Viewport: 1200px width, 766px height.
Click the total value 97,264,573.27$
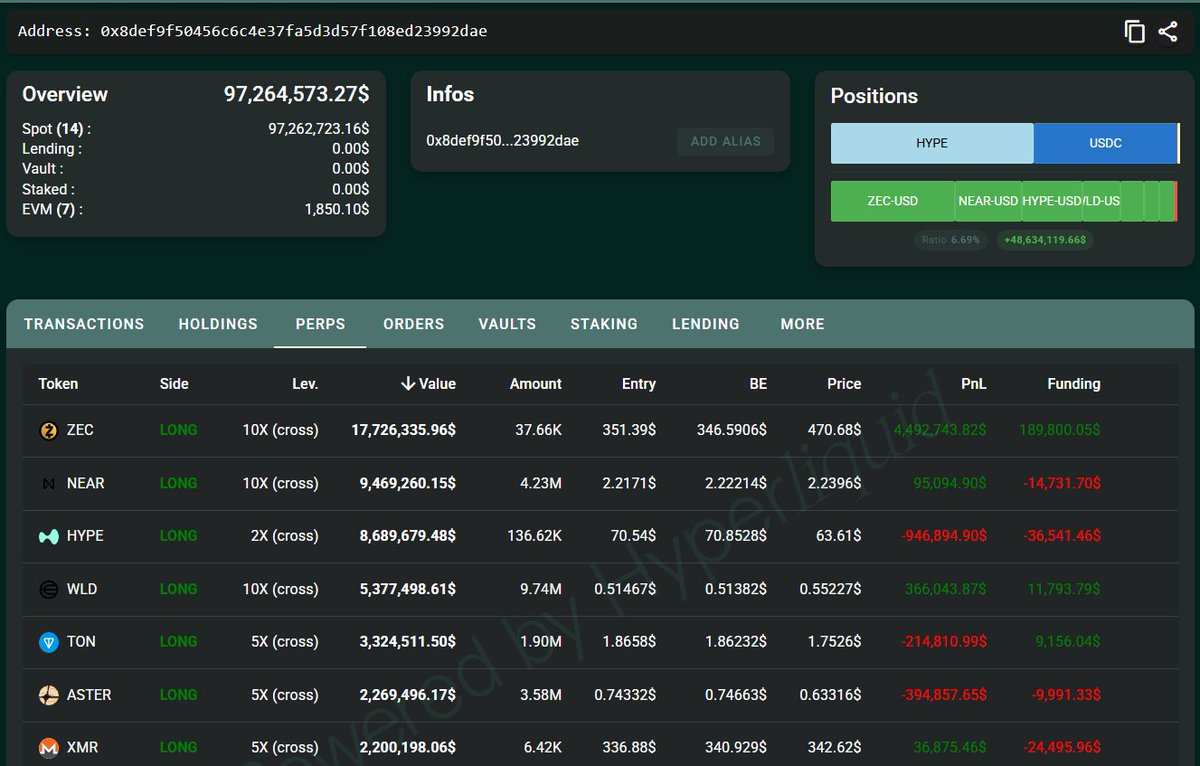pos(296,94)
